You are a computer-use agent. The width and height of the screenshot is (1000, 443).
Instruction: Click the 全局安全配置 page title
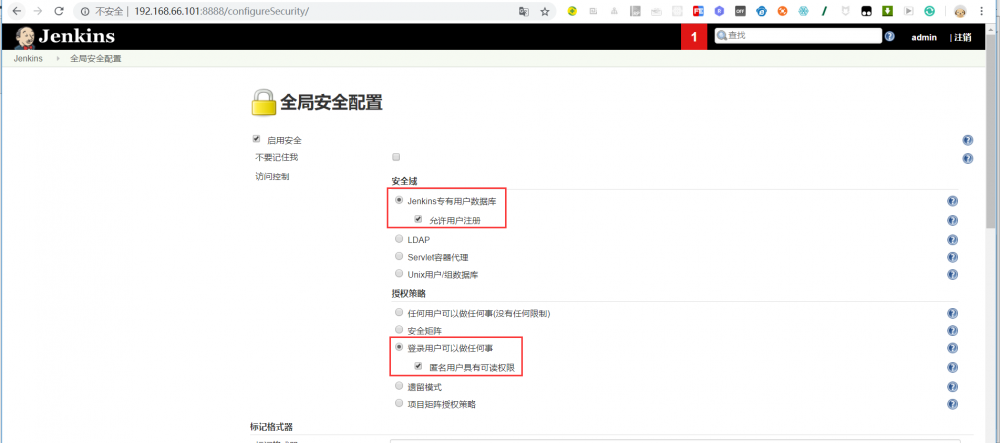(332, 102)
